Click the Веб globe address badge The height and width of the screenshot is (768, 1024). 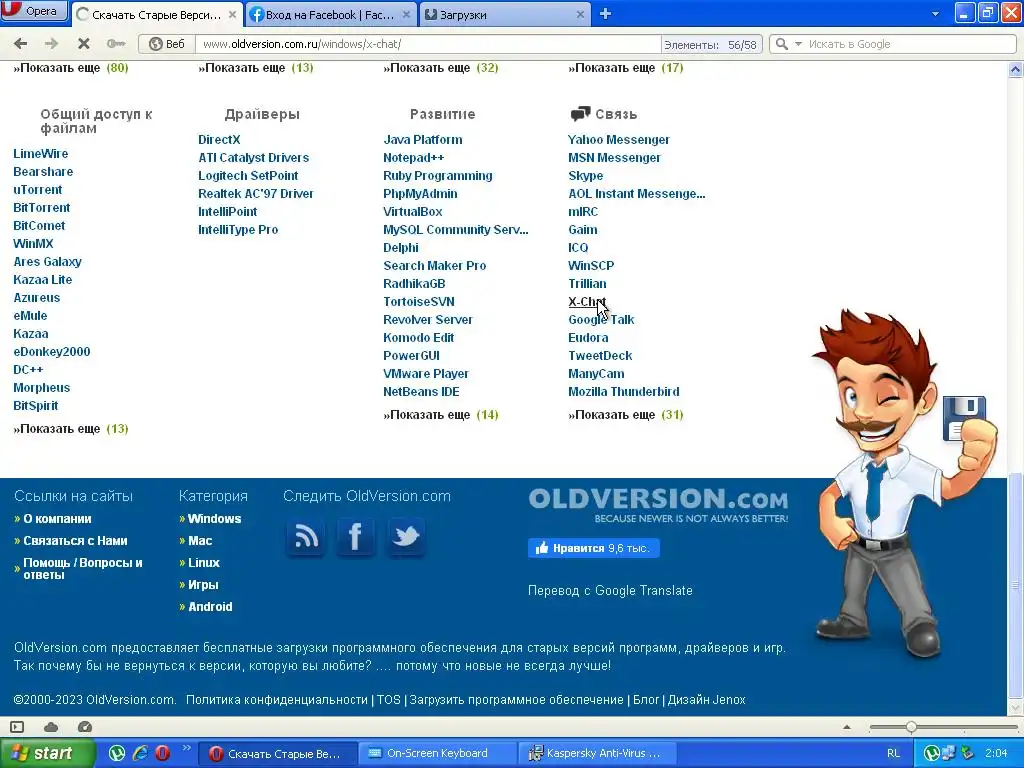coord(167,44)
